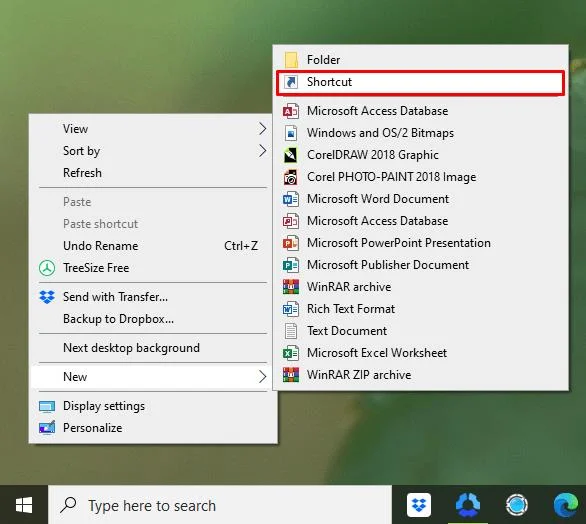Click the Dropbox icon in taskbar
The image size is (586, 524).
[419, 505]
